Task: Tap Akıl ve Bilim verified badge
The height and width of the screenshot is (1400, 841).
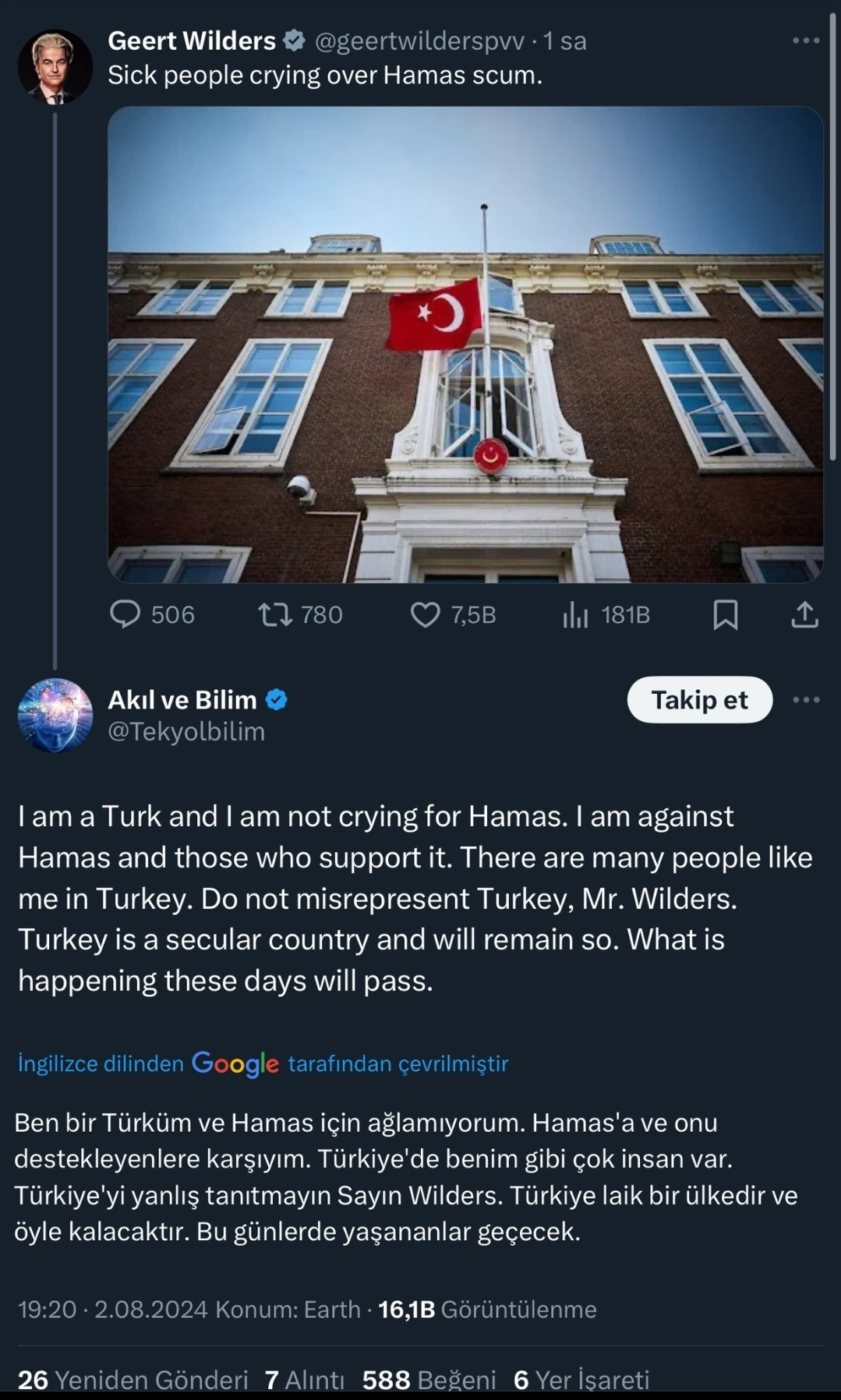Action: click(x=277, y=700)
